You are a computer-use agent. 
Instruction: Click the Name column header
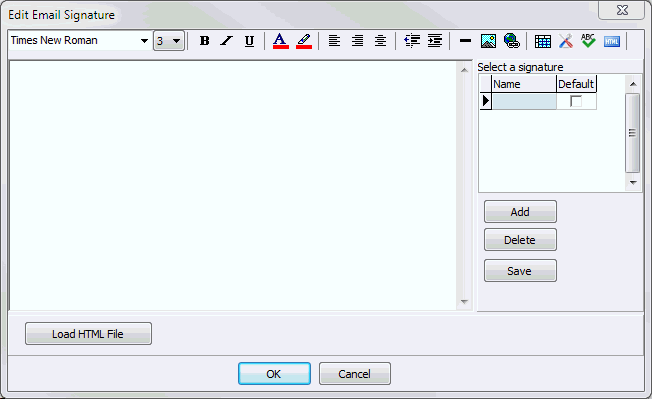coord(524,84)
